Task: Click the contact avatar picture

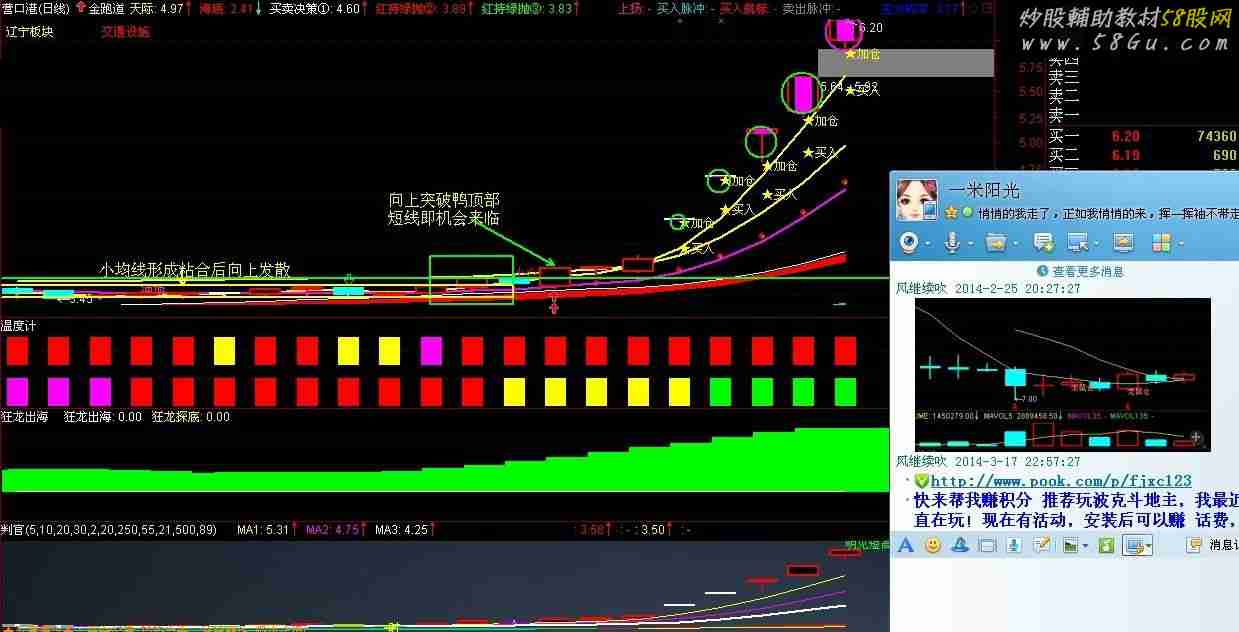Action: [x=916, y=200]
